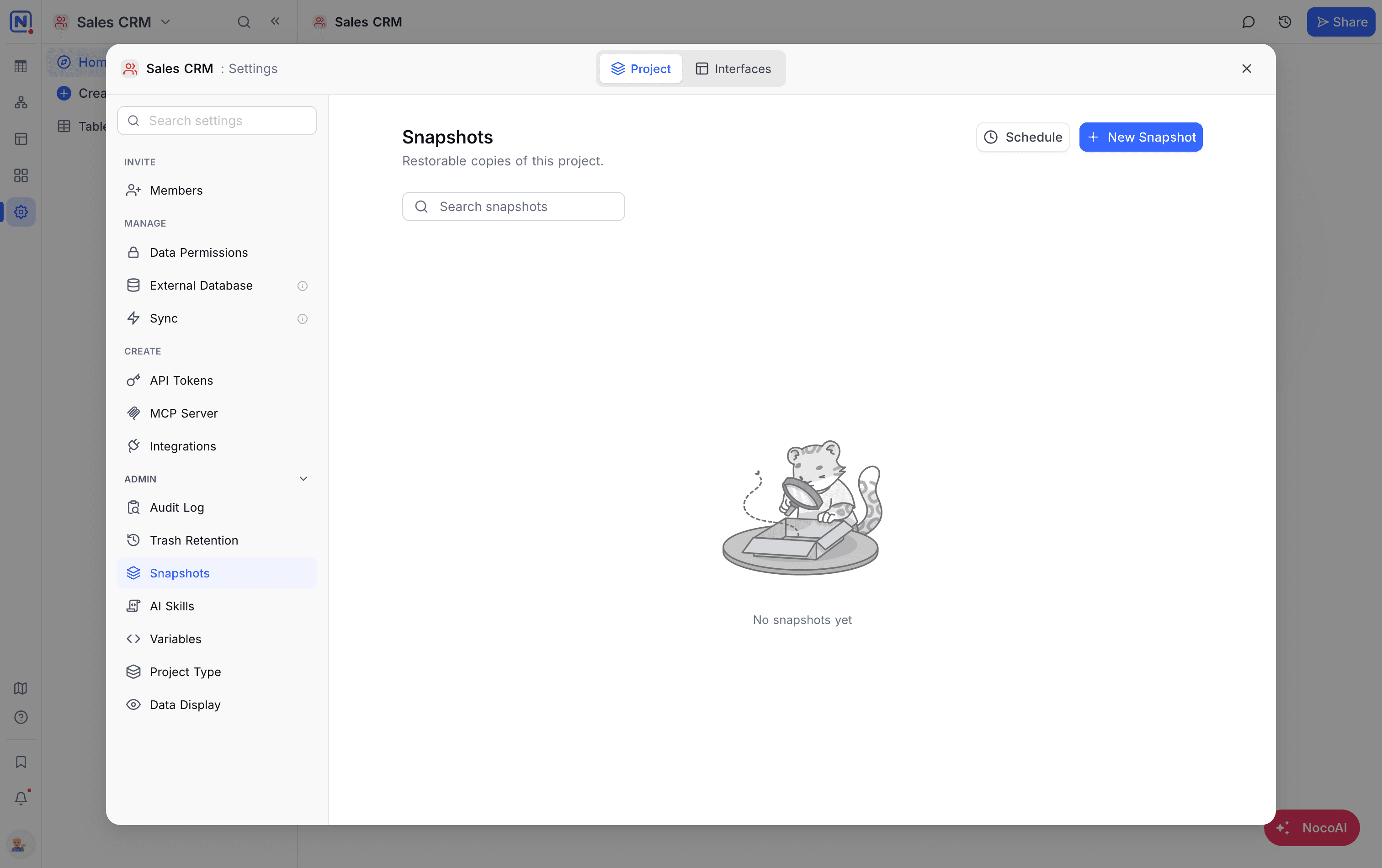This screenshot has width=1382, height=868.
Task: Collapse the ADMIN section chevron
Action: (x=303, y=478)
